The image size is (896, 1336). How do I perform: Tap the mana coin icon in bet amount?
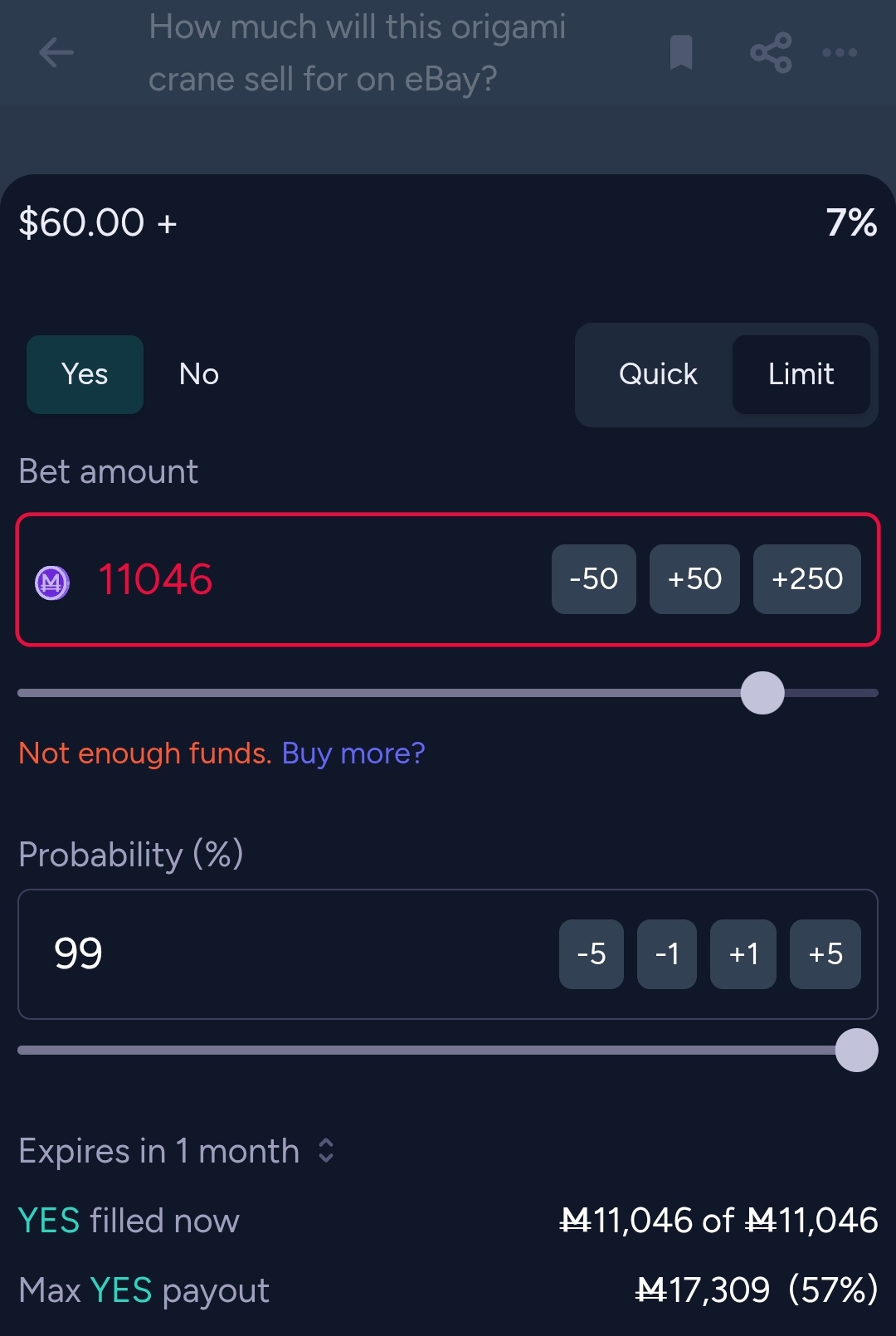point(52,582)
